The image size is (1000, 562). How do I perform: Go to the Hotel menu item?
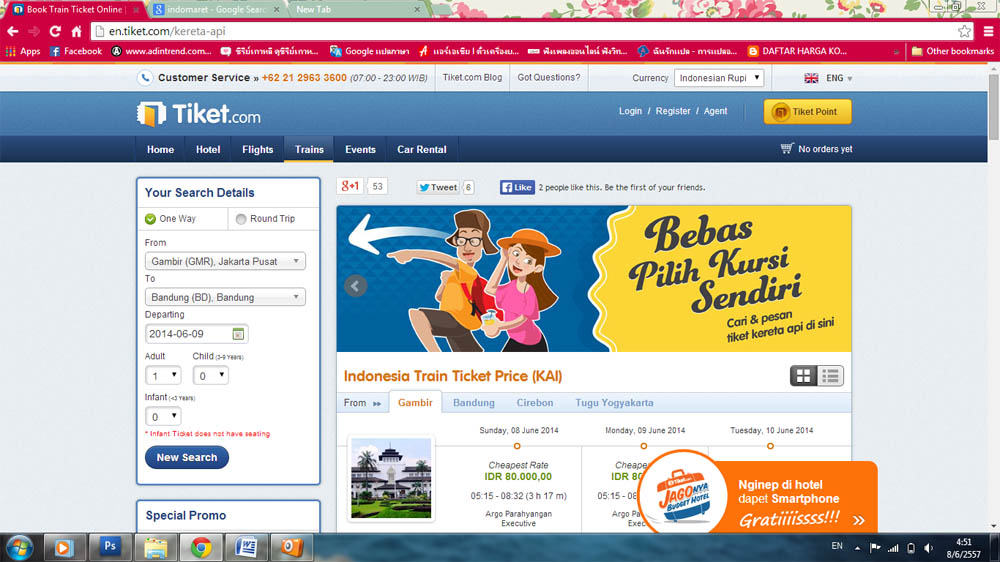(208, 149)
